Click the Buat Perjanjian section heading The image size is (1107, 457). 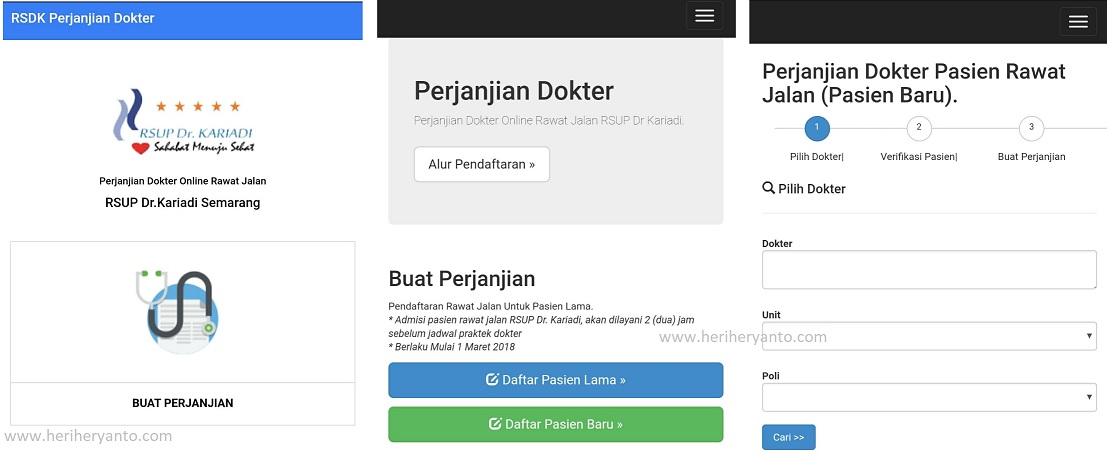pyautogui.click(x=462, y=279)
